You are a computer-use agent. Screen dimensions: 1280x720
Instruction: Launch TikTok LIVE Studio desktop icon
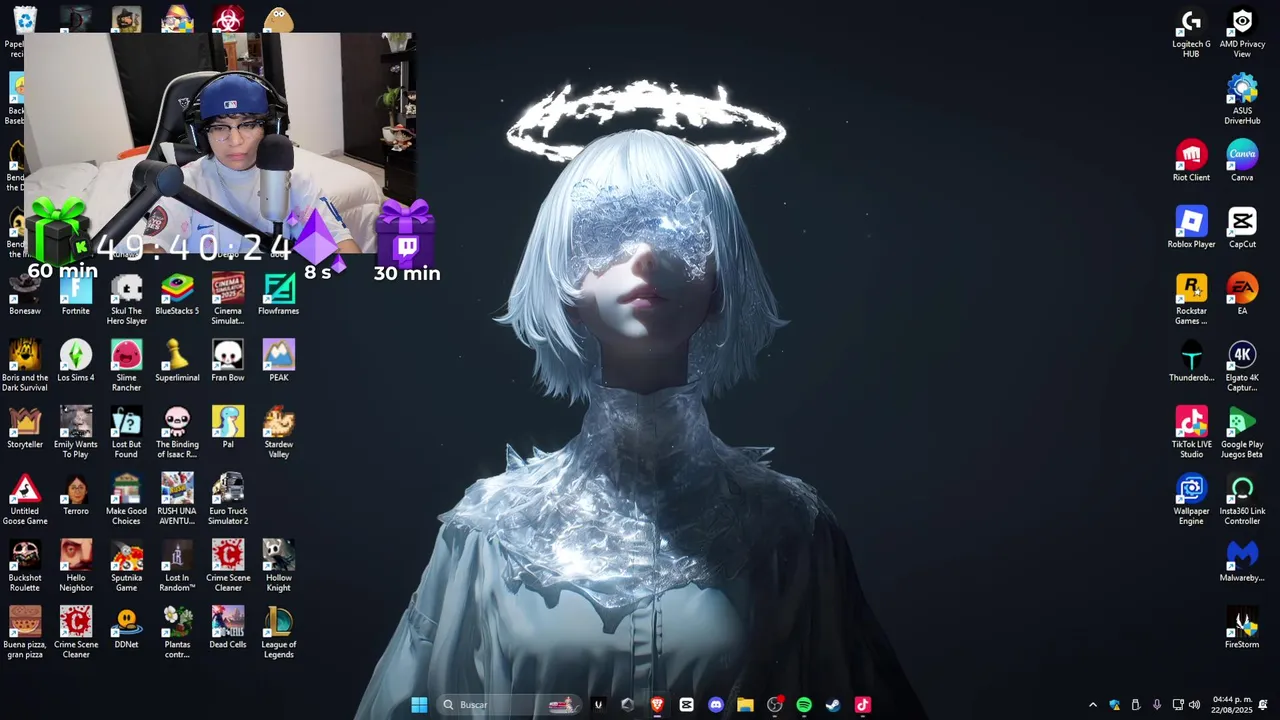click(x=1191, y=433)
